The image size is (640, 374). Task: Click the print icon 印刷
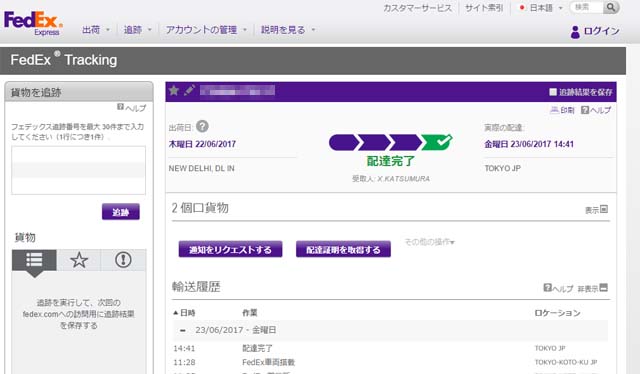(x=562, y=110)
